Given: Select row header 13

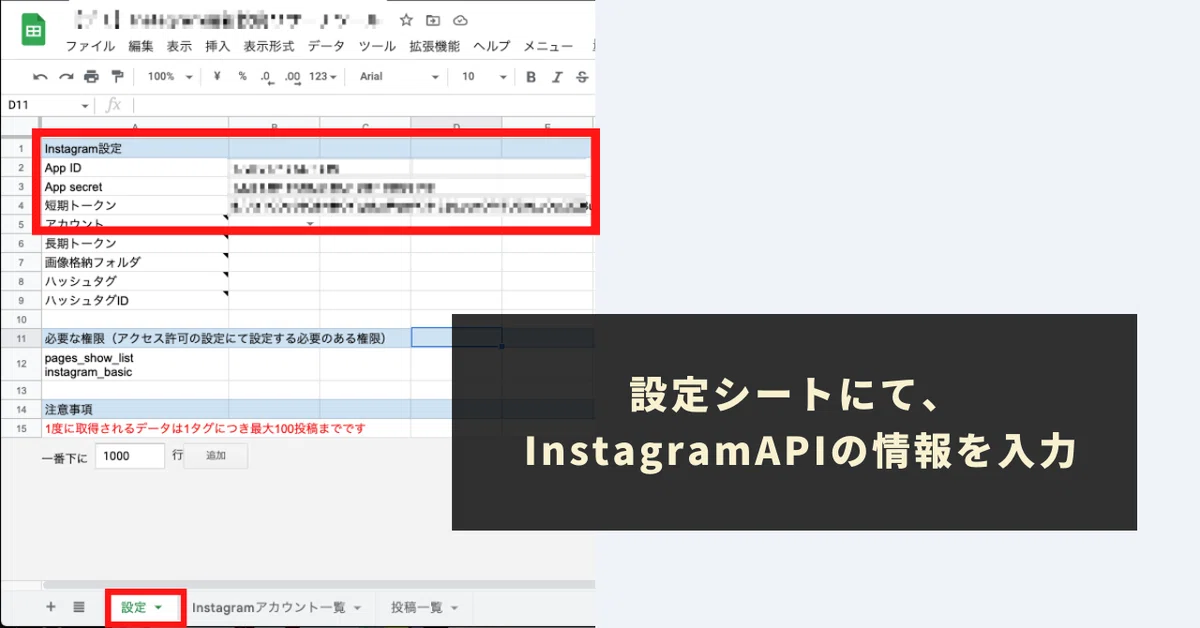Looking at the screenshot, I should tap(20, 390).
